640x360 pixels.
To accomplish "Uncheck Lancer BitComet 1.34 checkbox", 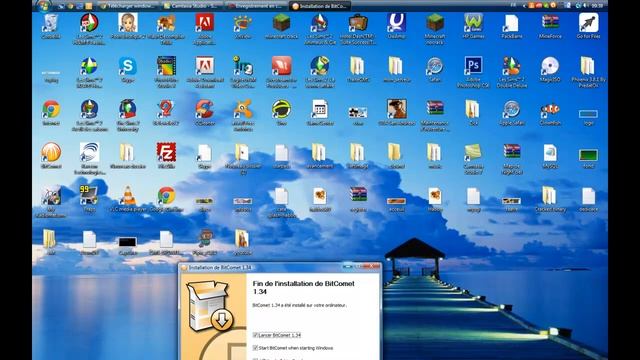I will (255, 335).
